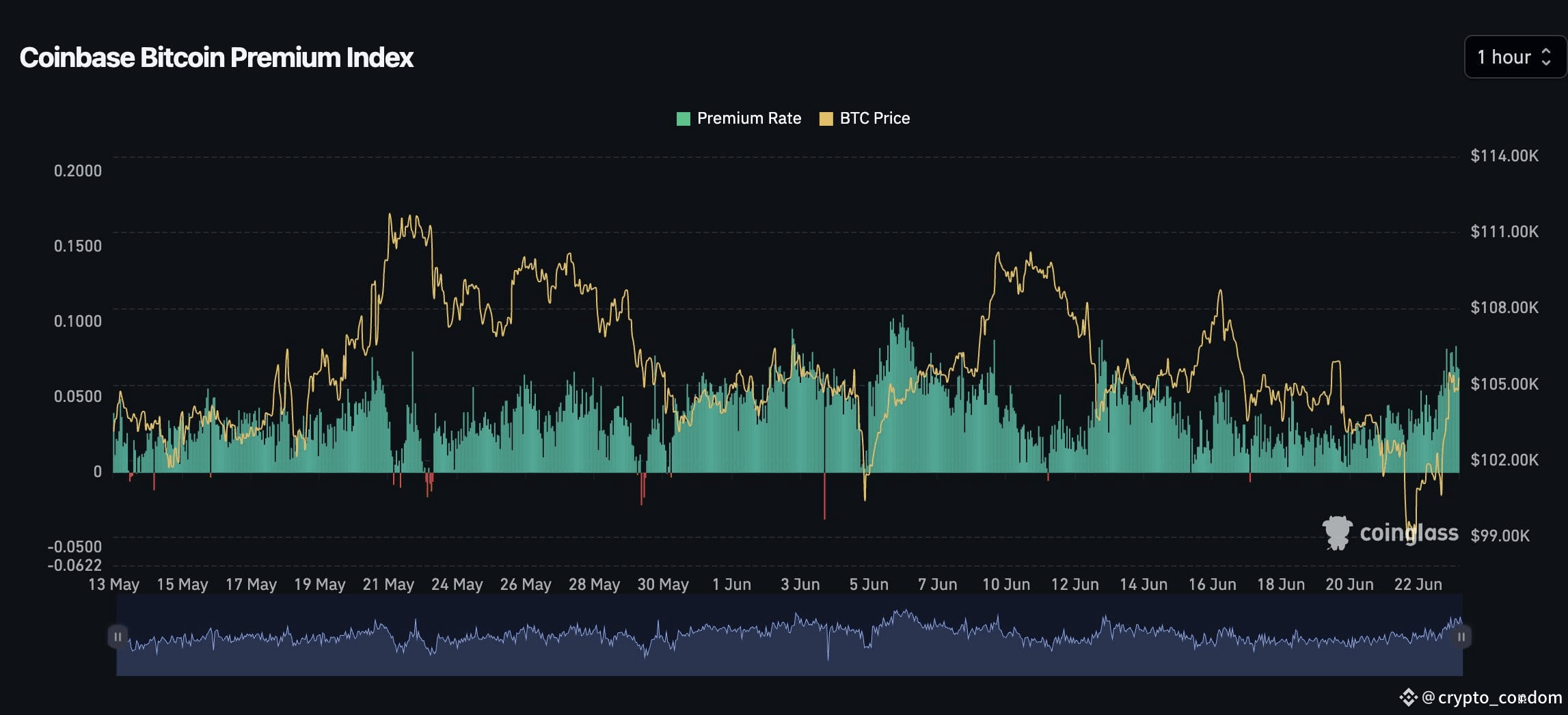Click the 0.1000 premium axis label
The image size is (1568, 715).
pyautogui.click(x=78, y=321)
